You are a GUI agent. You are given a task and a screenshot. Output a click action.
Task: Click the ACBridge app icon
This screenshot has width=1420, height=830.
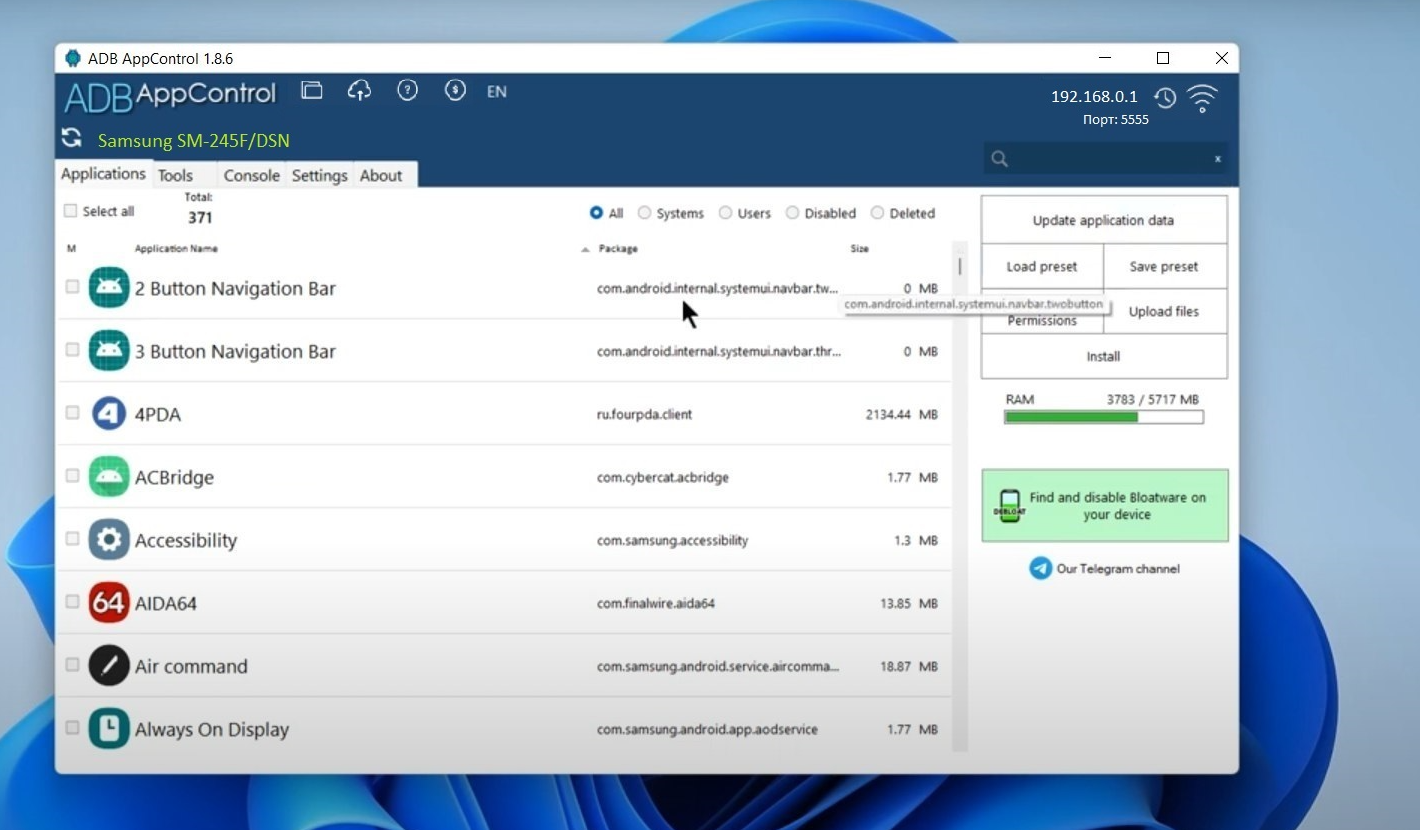pyautogui.click(x=109, y=477)
